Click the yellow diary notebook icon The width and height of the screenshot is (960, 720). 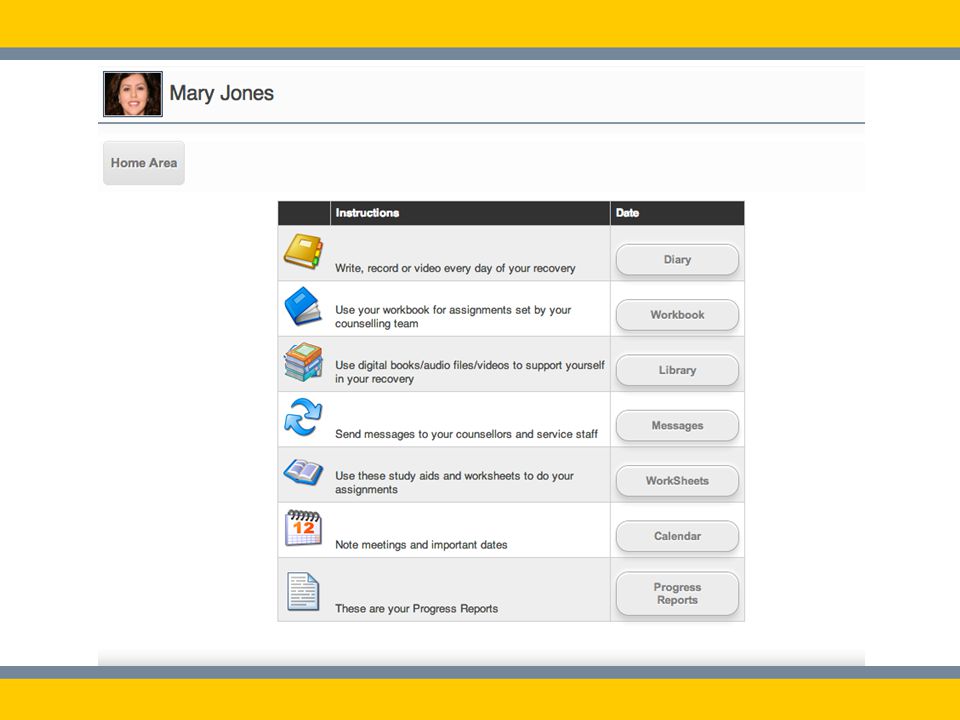(303, 251)
